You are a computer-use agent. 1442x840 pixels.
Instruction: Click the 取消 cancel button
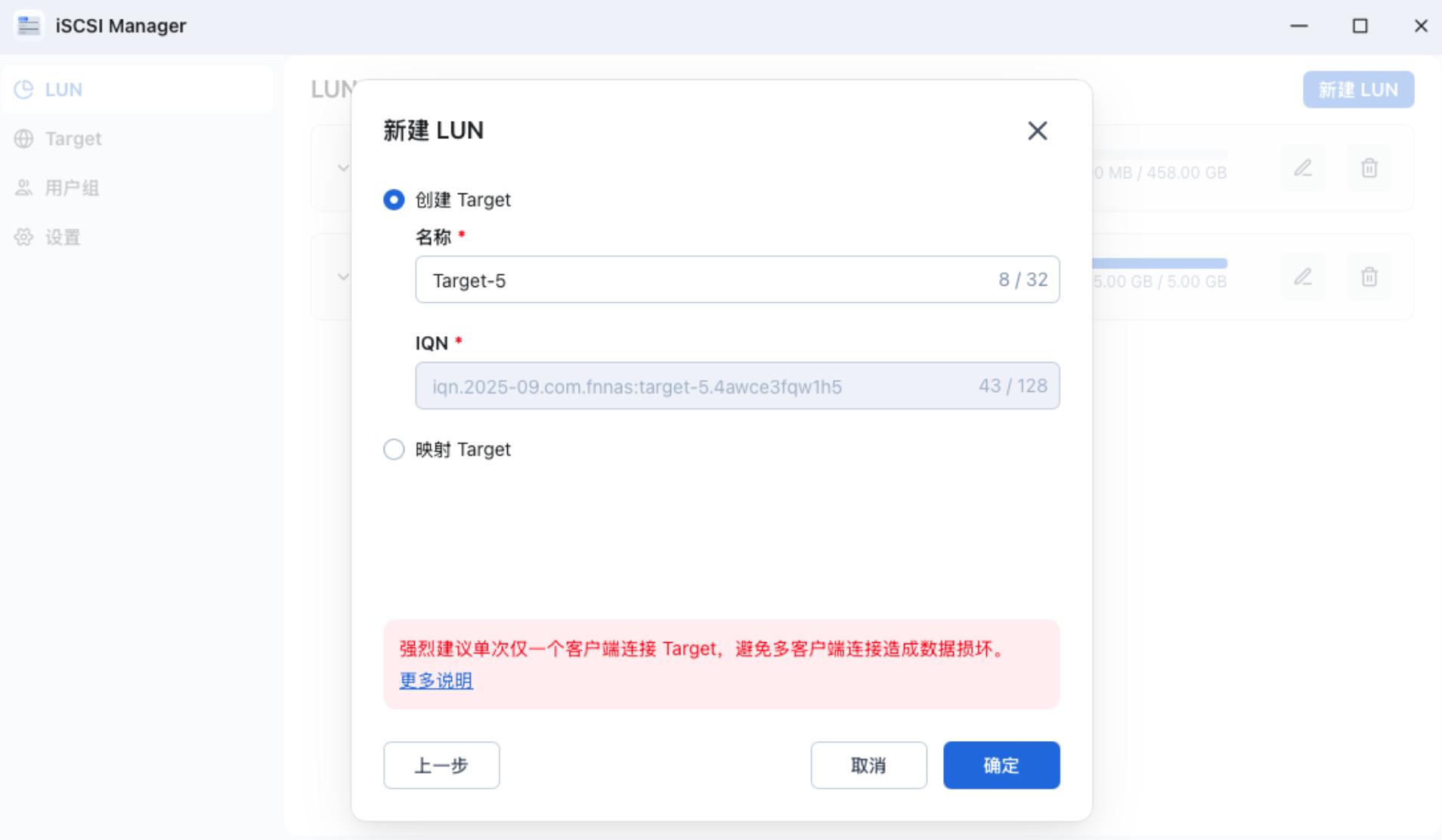(868, 765)
